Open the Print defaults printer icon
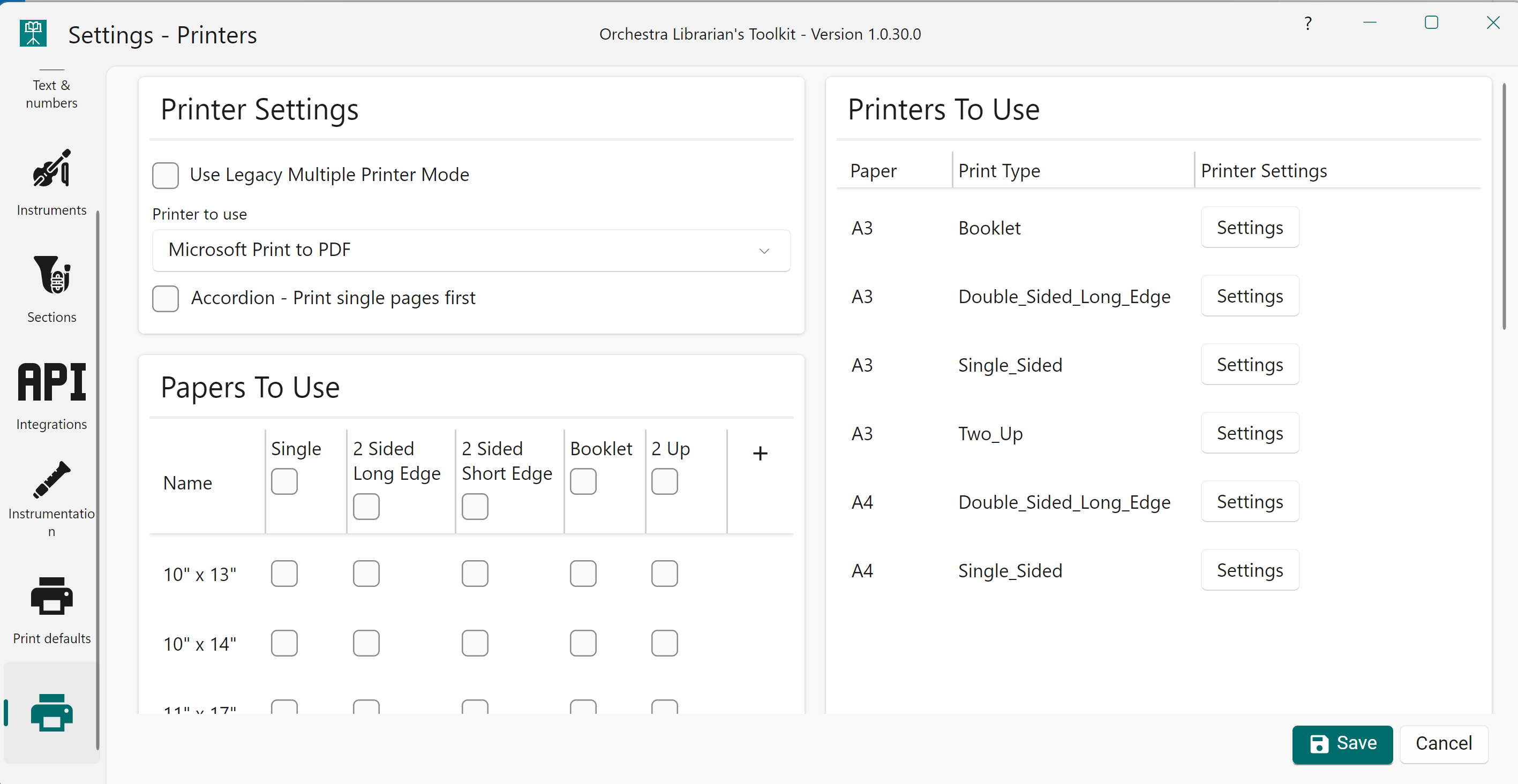The width and height of the screenshot is (1518, 784). [51, 596]
